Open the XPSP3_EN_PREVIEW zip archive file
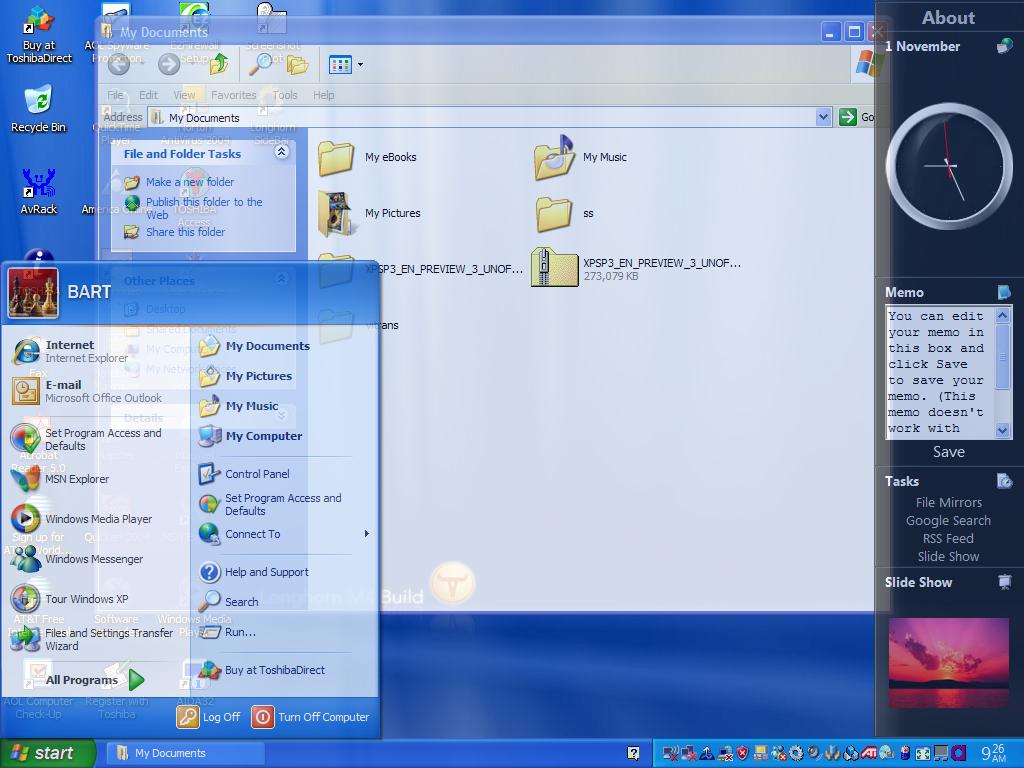 (635, 268)
